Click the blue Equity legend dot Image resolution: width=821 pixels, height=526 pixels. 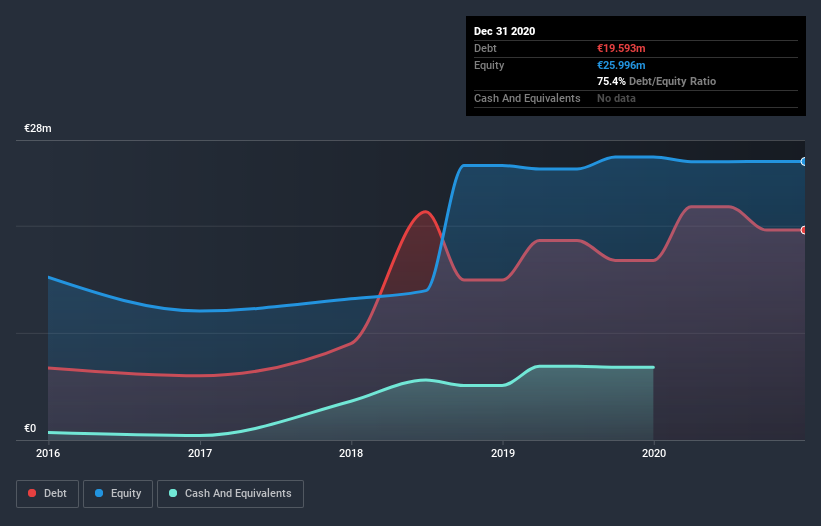(x=99, y=493)
